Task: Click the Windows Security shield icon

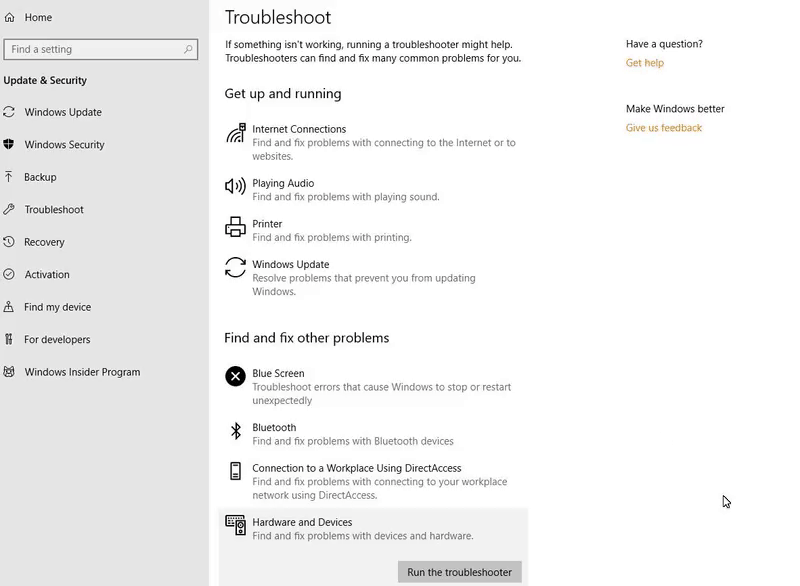Action: 9,144
